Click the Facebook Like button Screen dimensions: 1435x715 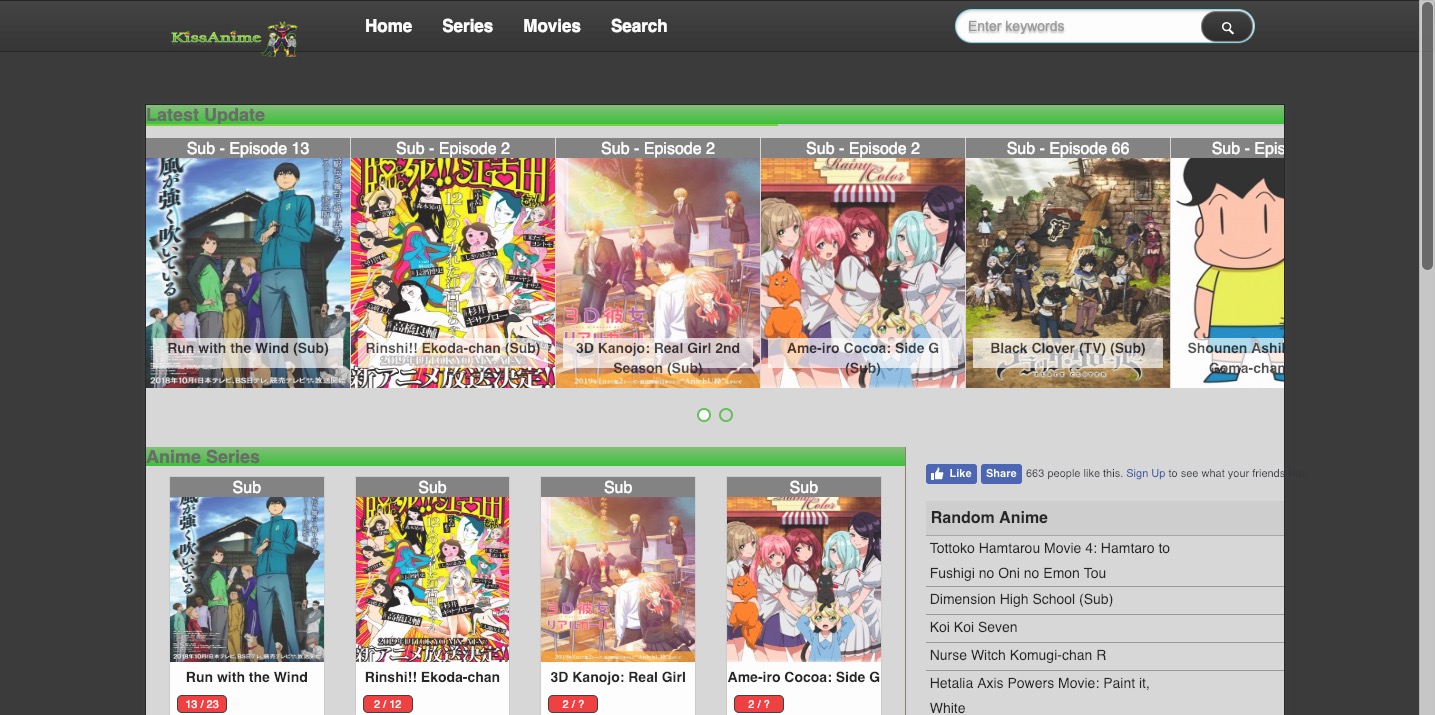click(951, 474)
